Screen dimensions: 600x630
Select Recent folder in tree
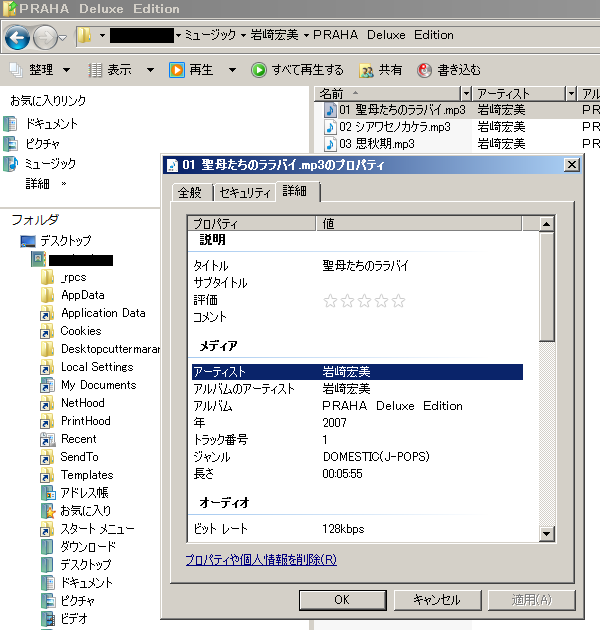78,439
